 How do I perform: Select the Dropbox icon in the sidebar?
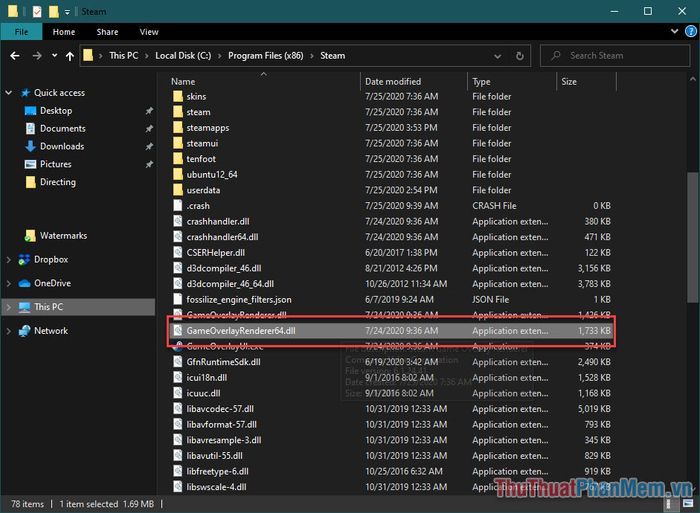(24, 259)
